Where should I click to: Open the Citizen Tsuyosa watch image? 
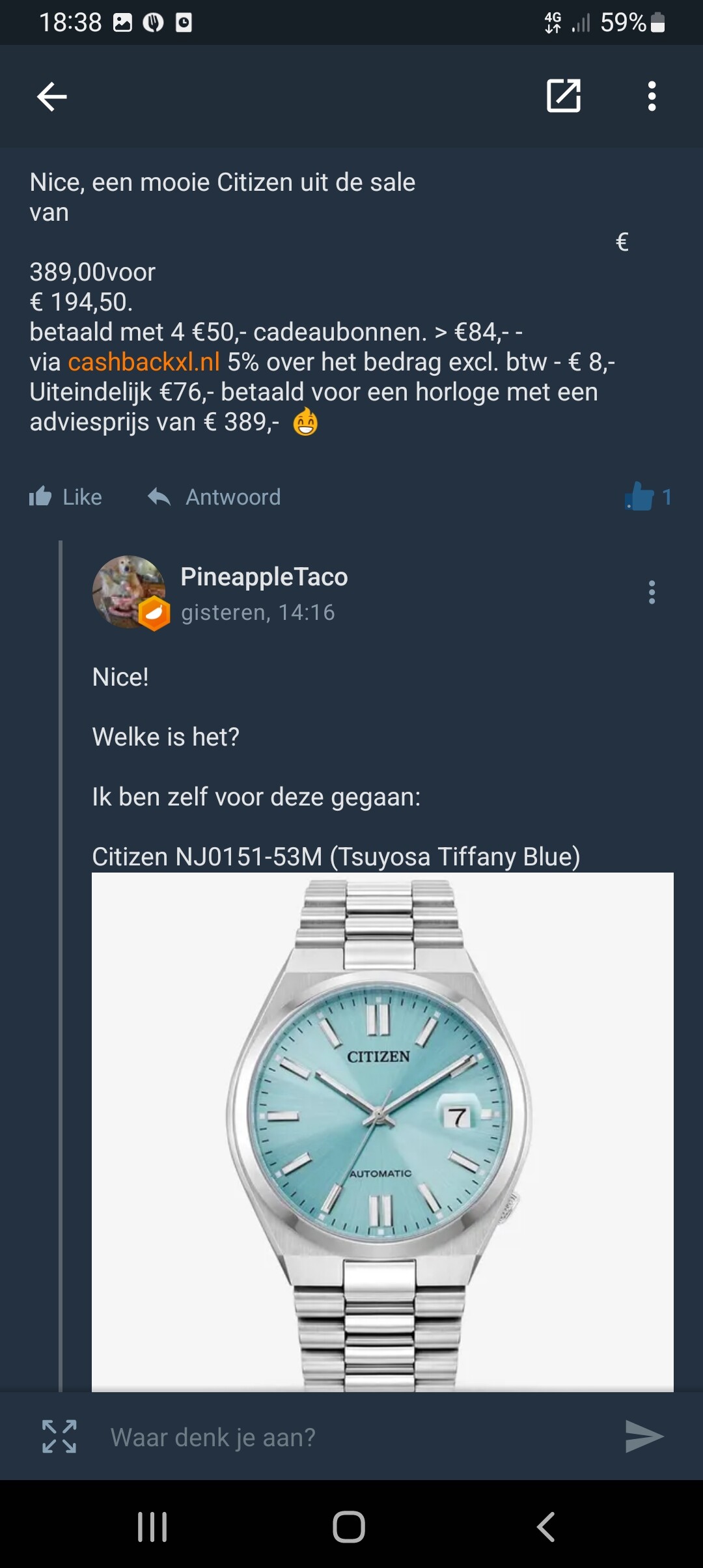click(383, 1132)
